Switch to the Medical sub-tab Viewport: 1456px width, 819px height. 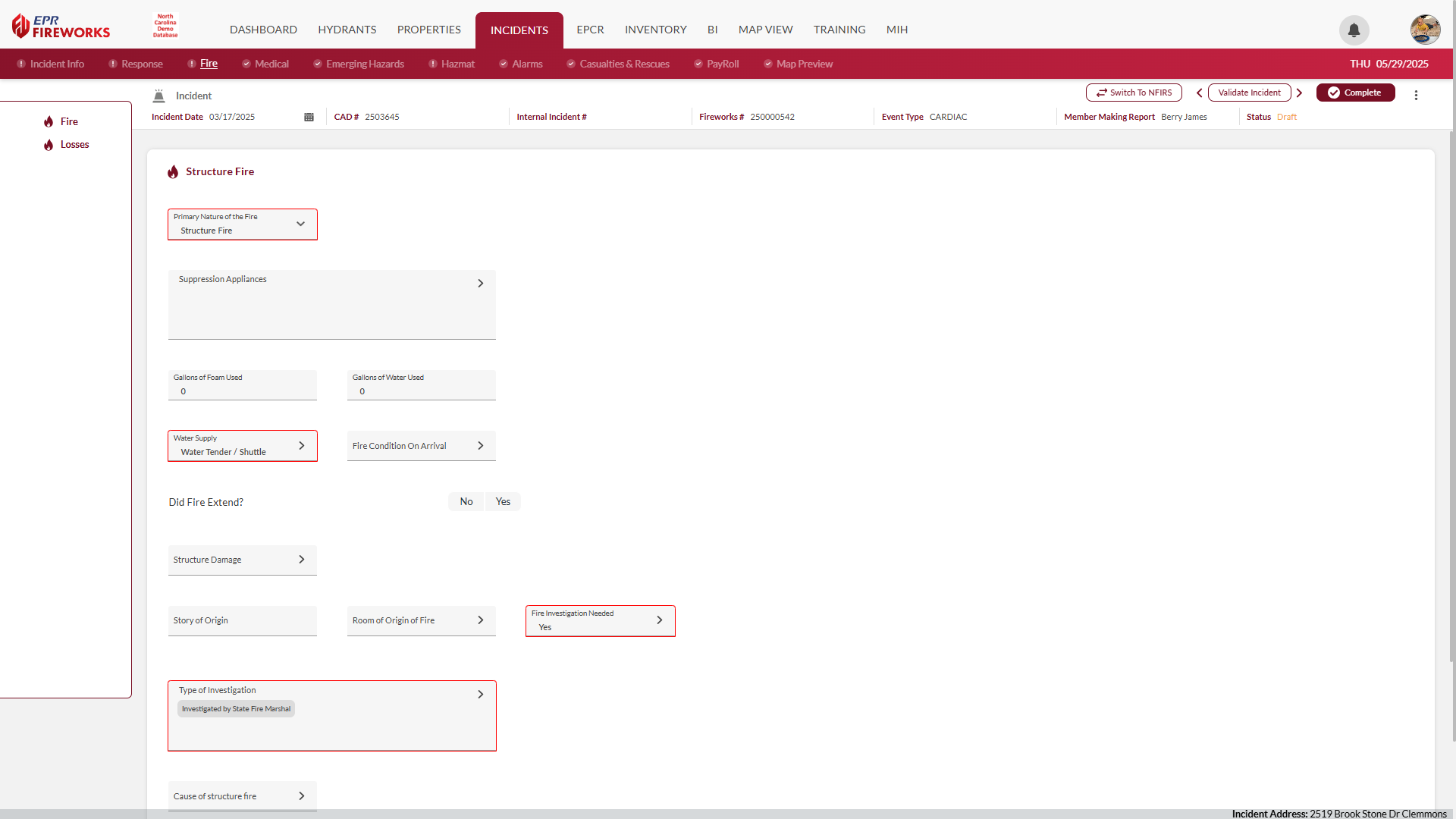coord(271,64)
